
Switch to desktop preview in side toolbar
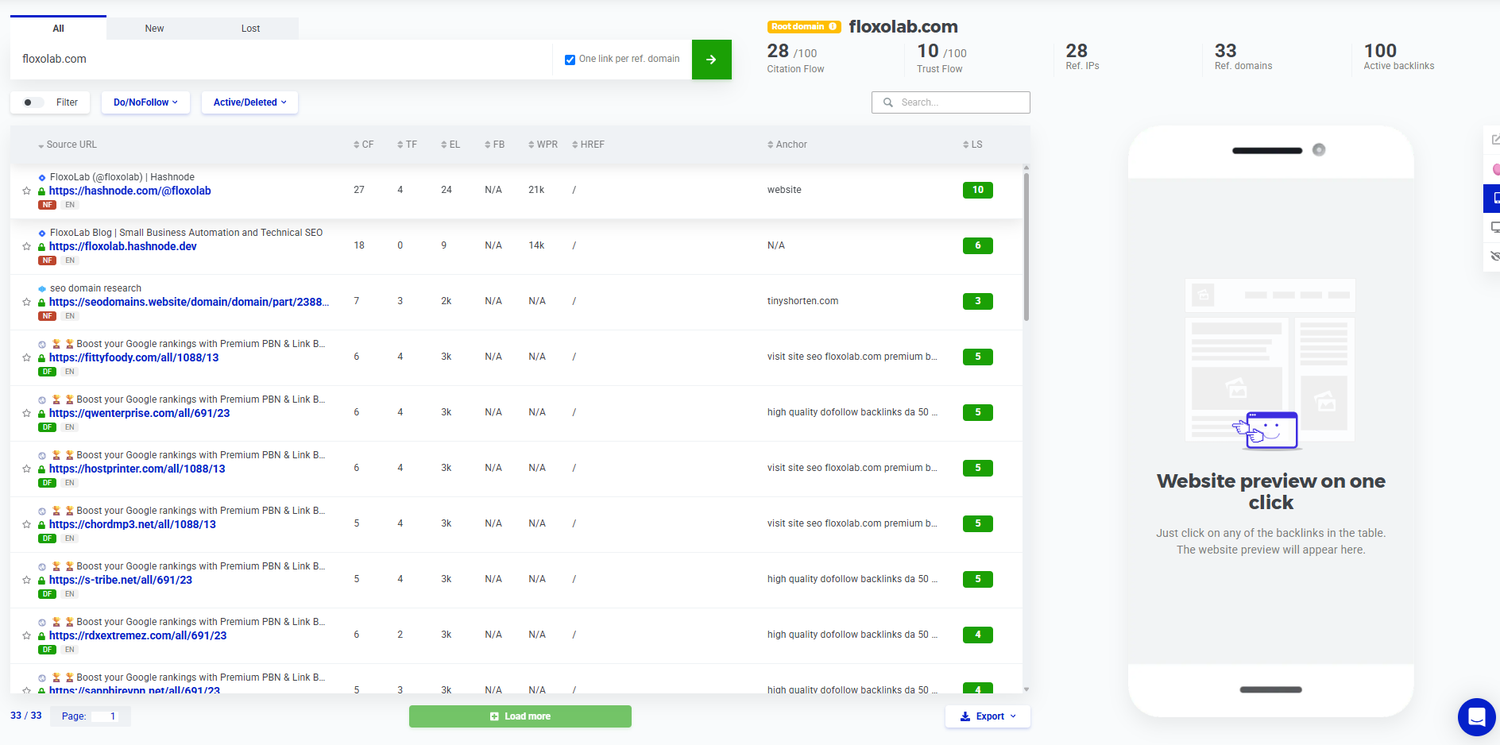[1494, 227]
